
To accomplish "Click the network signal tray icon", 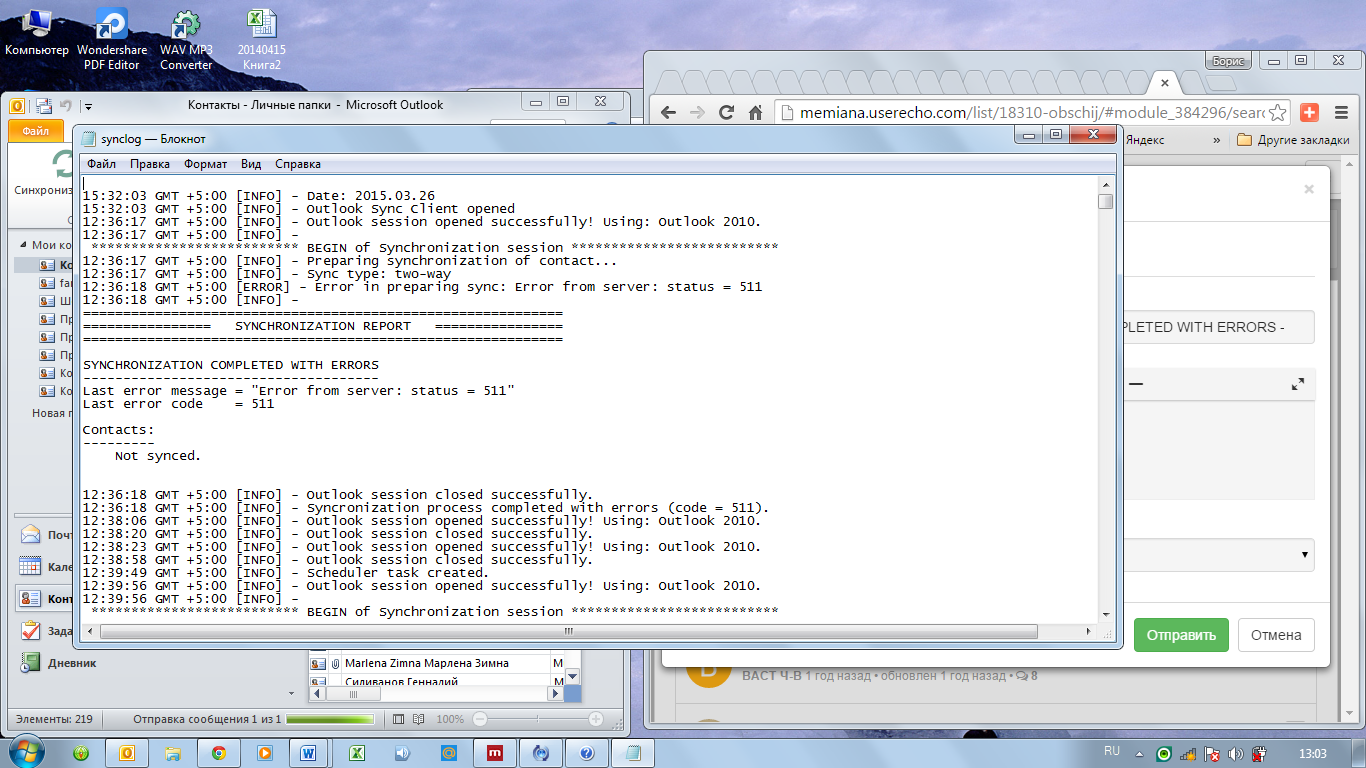I will click(1186, 754).
